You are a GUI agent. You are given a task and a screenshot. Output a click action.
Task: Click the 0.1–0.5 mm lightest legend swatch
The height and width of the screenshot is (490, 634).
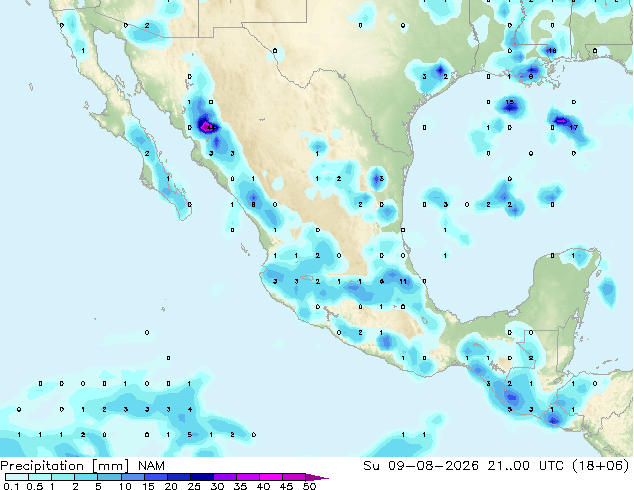pyautogui.click(x=17, y=477)
